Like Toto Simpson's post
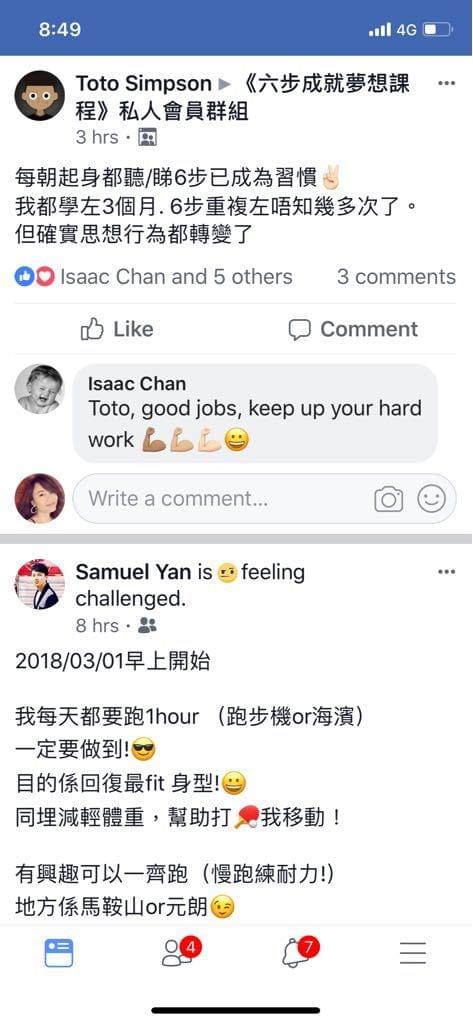473x1024 pixels. coord(116,329)
